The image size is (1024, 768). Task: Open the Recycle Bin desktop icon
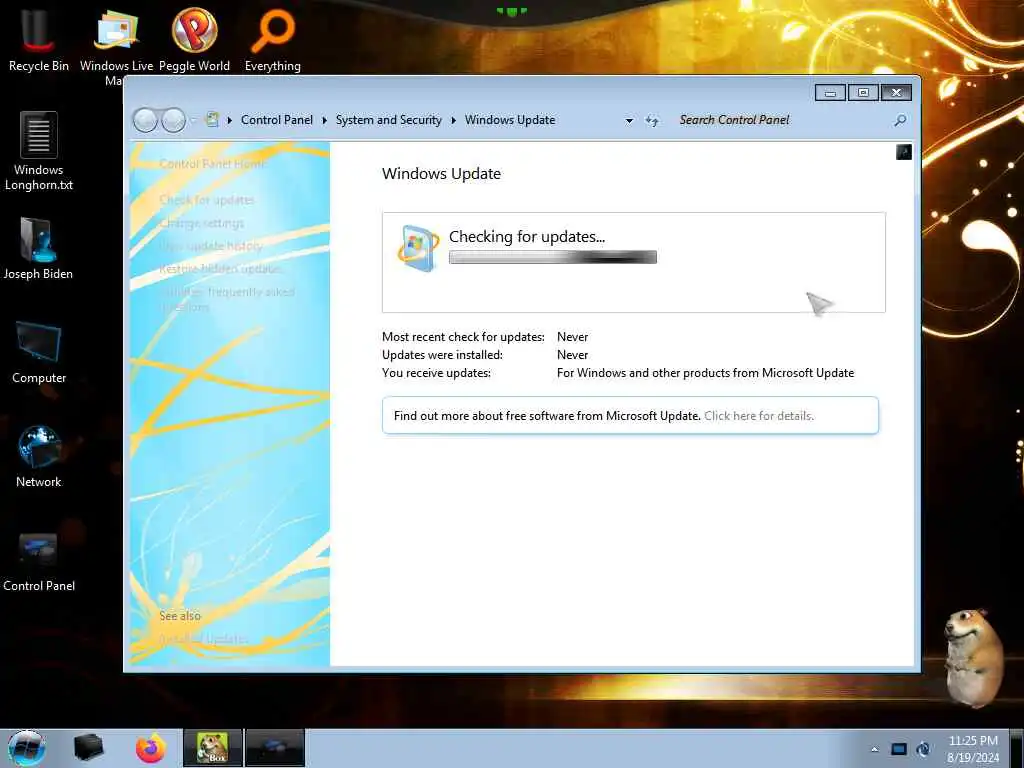pyautogui.click(x=38, y=39)
